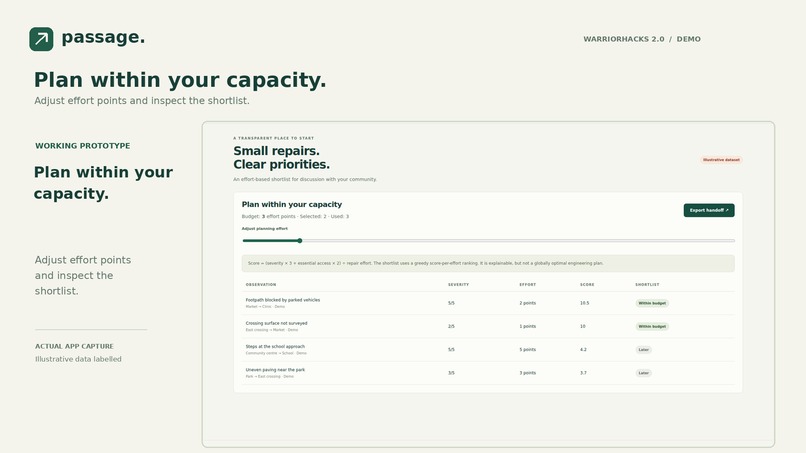The height and width of the screenshot is (453, 806).
Task: Click the 4.2 score value
Action: (x=583, y=350)
